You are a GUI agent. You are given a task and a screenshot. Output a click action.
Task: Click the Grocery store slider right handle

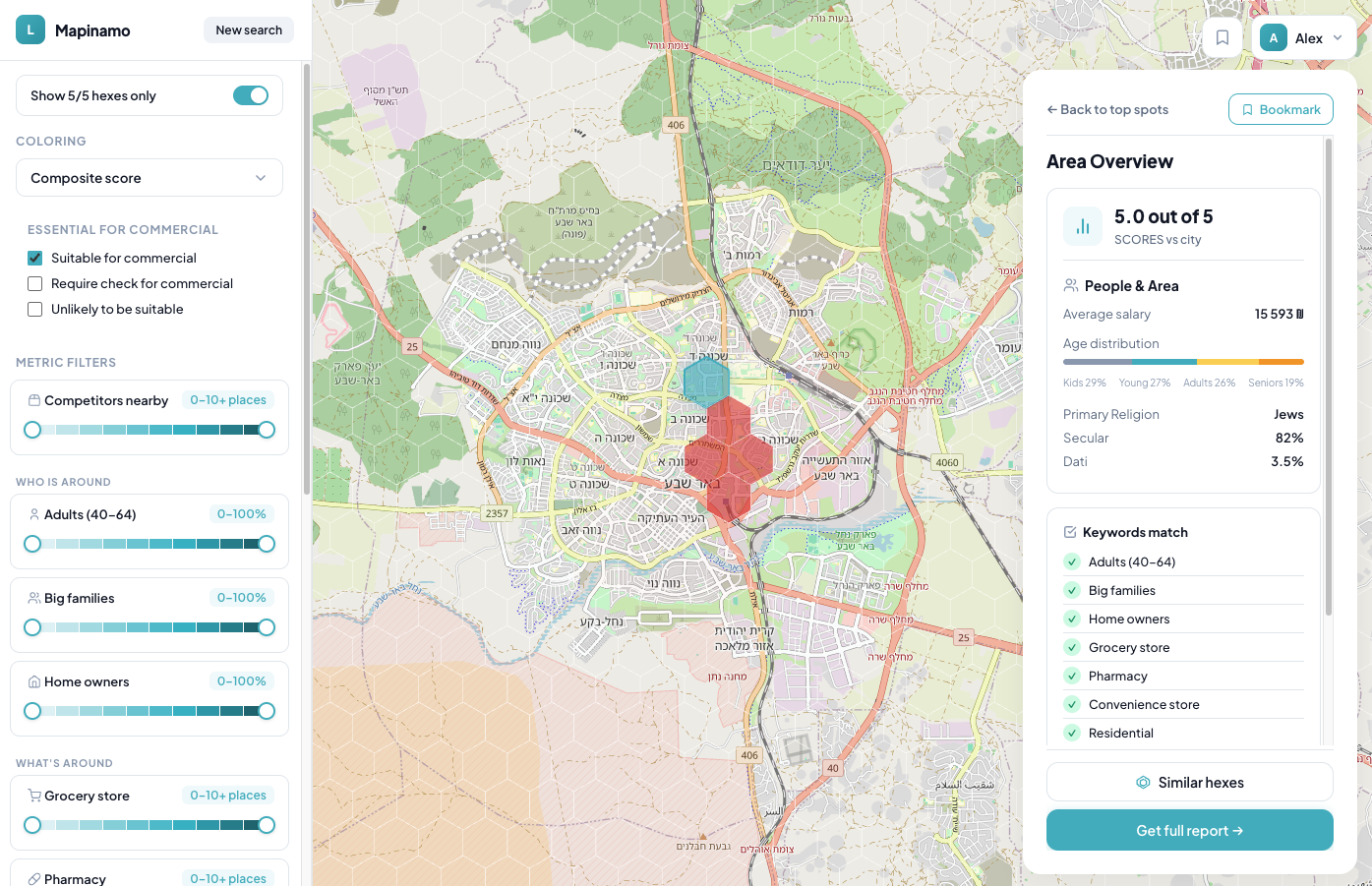[267, 825]
